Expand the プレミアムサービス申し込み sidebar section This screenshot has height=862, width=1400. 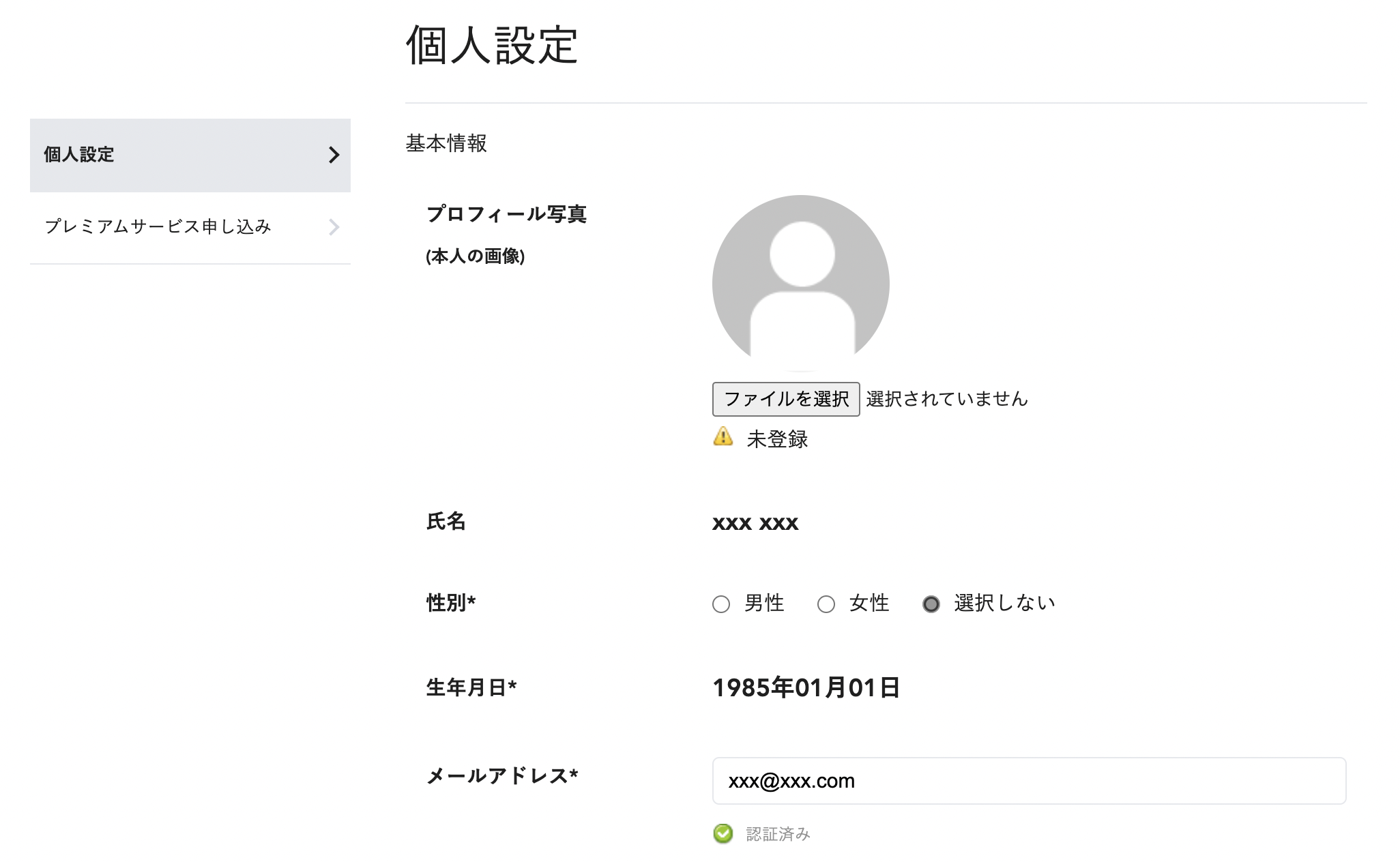click(x=190, y=227)
